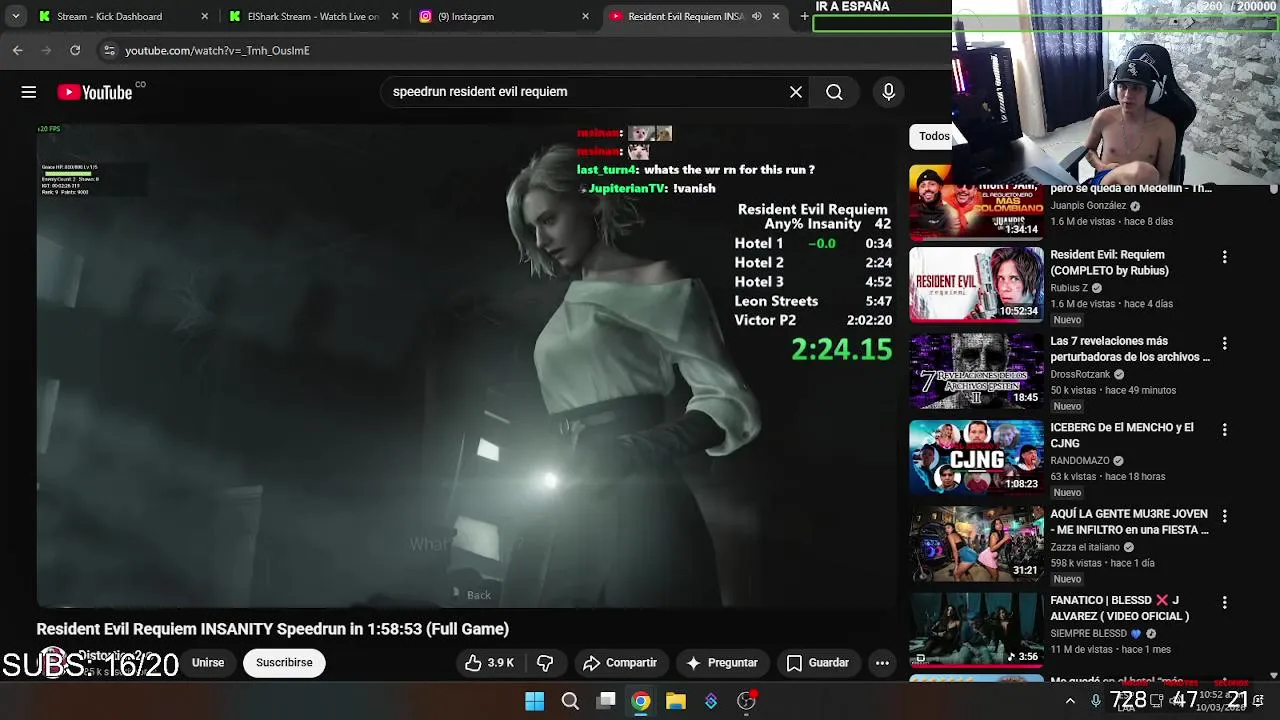Screen dimensions: 1280x720
Task: Open the Windows Start menu
Action: pos(535,701)
